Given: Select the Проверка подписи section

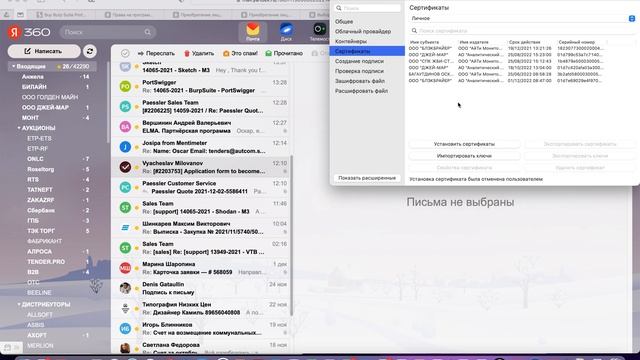Looking at the screenshot, I should [359, 71].
